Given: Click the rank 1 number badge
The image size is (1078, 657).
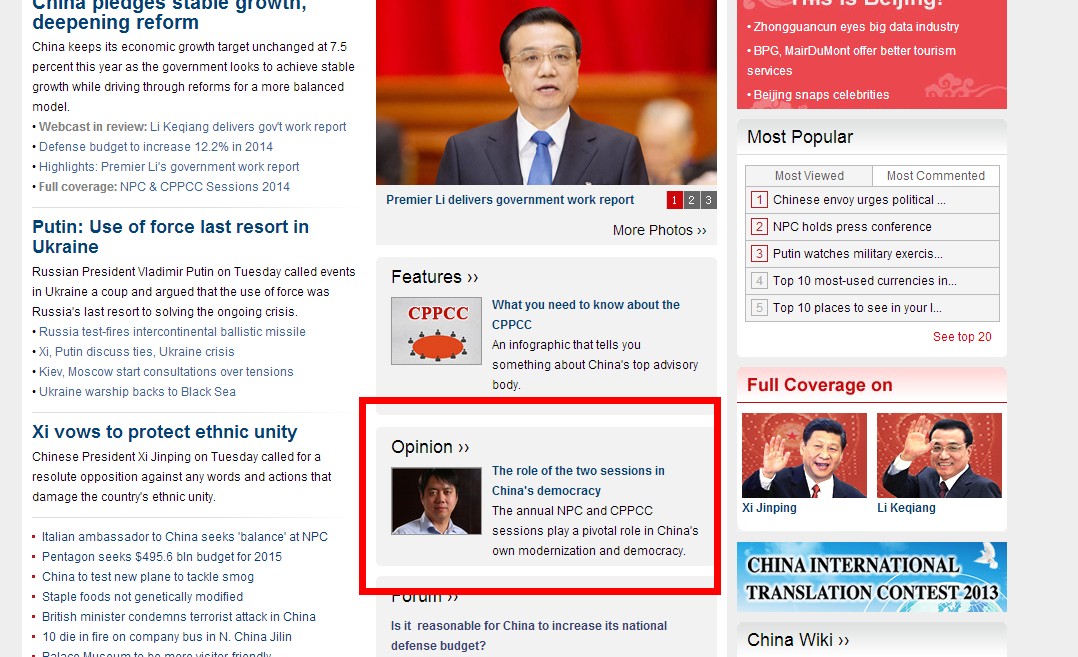Looking at the screenshot, I should (x=759, y=200).
